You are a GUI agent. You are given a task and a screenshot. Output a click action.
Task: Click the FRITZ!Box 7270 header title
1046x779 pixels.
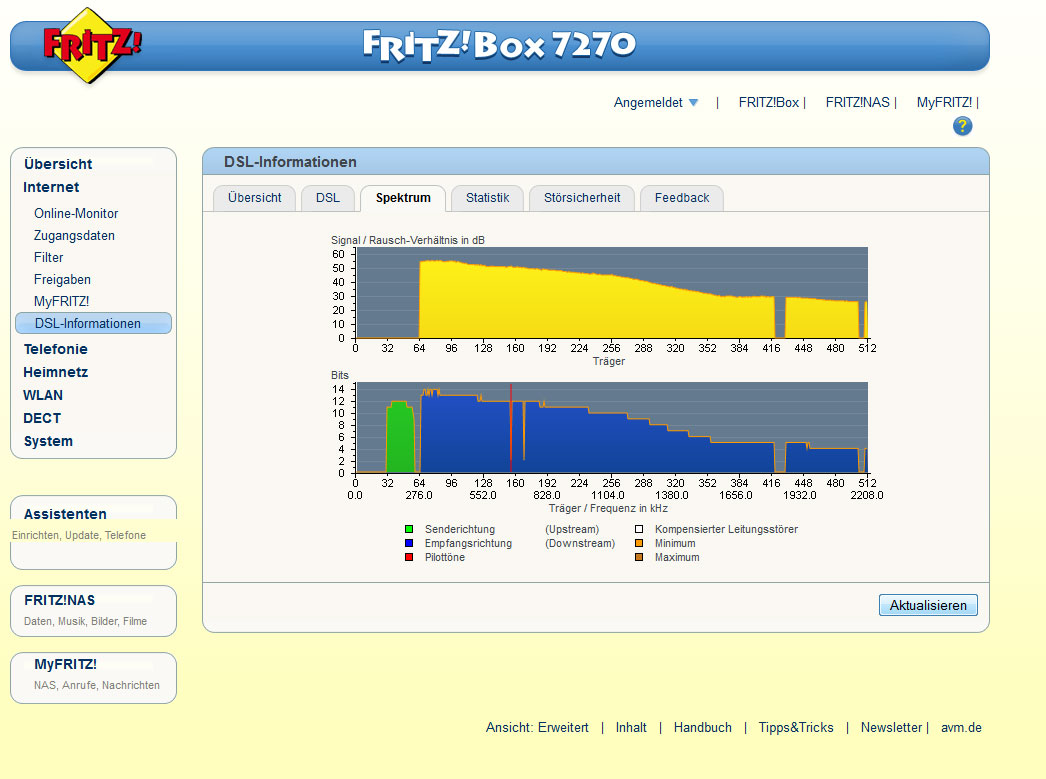[499, 45]
